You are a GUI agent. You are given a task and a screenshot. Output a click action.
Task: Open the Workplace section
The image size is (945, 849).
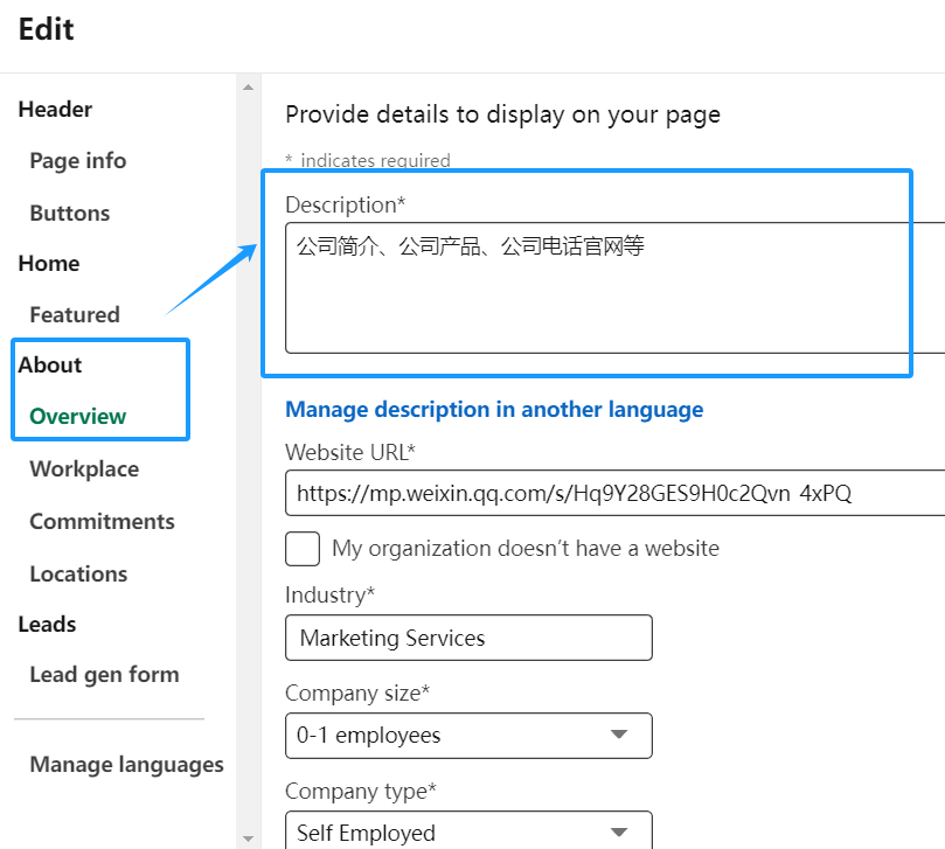pyautogui.click(x=84, y=469)
